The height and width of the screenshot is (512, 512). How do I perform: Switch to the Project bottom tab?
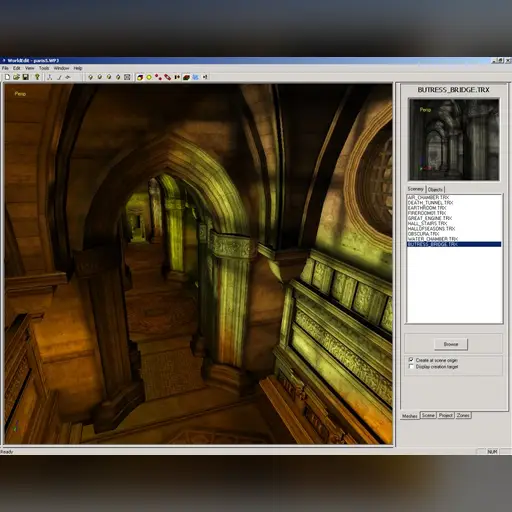point(446,415)
